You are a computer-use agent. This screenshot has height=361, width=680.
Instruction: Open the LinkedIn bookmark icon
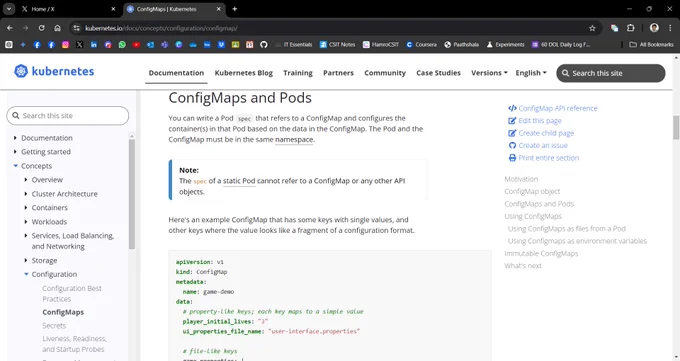[x=94, y=45]
